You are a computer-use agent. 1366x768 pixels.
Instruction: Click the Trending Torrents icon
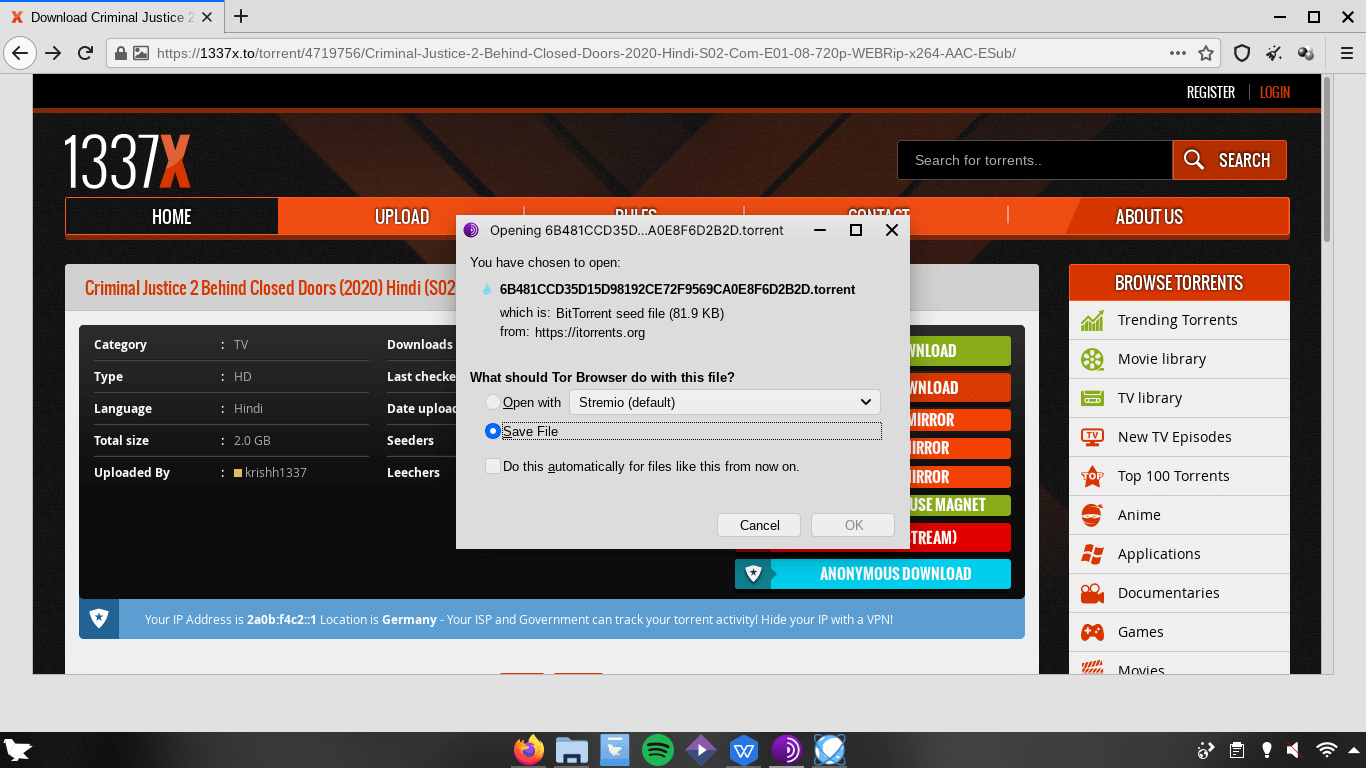[x=1092, y=320]
